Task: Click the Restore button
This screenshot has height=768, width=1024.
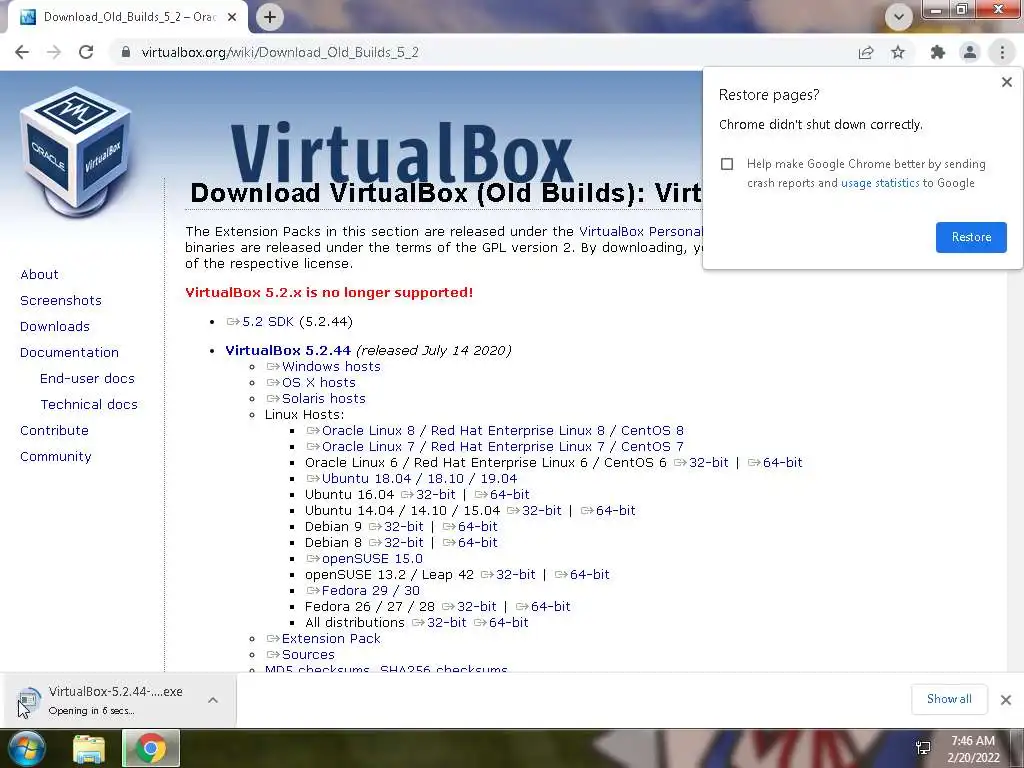Action: (971, 237)
